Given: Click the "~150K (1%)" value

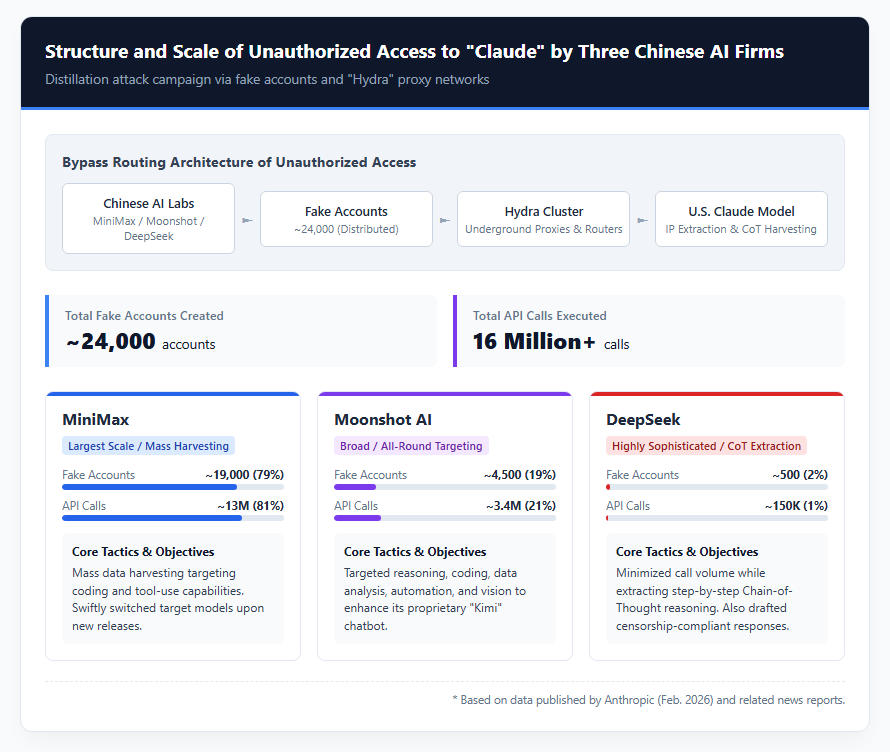Looking at the screenshot, I should pos(796,506).
